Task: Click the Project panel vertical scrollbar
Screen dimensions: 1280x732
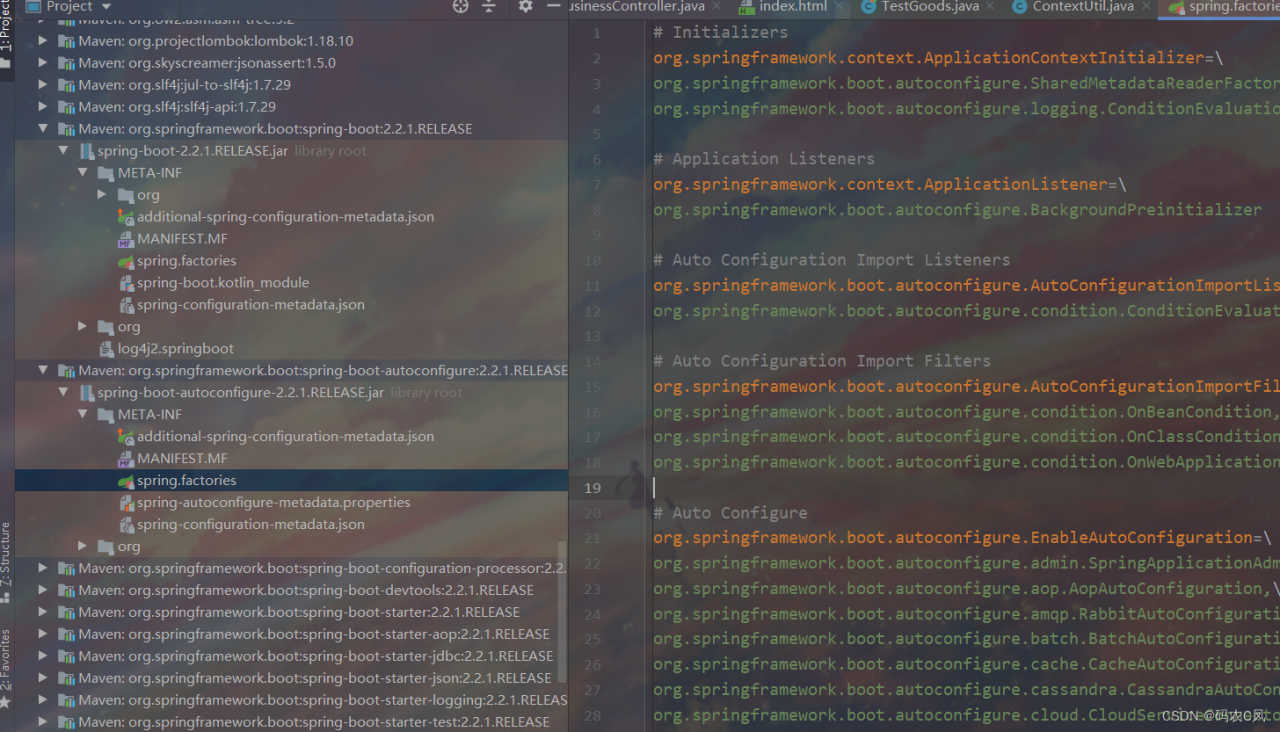Action: click(562, 610)
